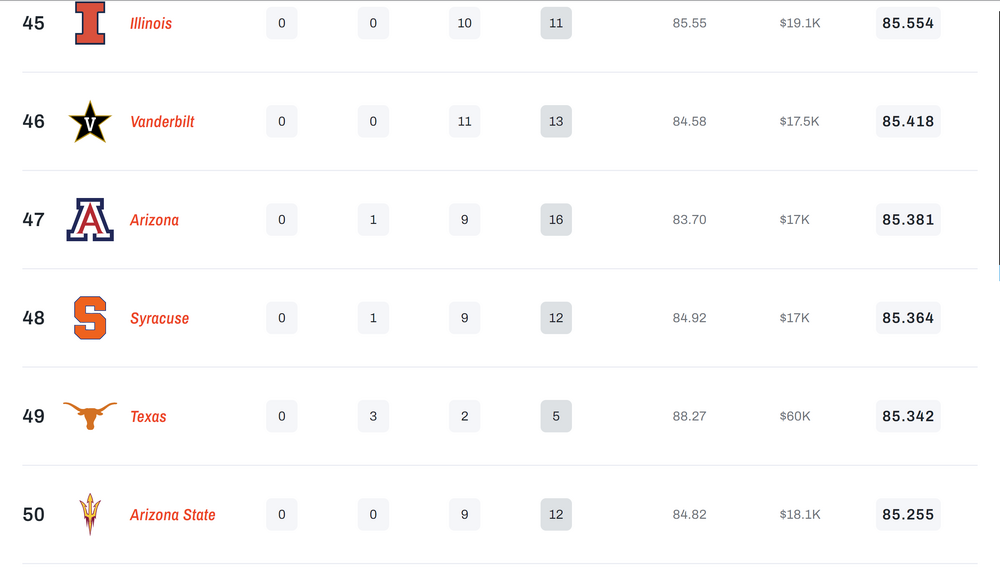1000x567 pixels.
Task: Click Texas score 85.342
Action: tap(908, 416)
